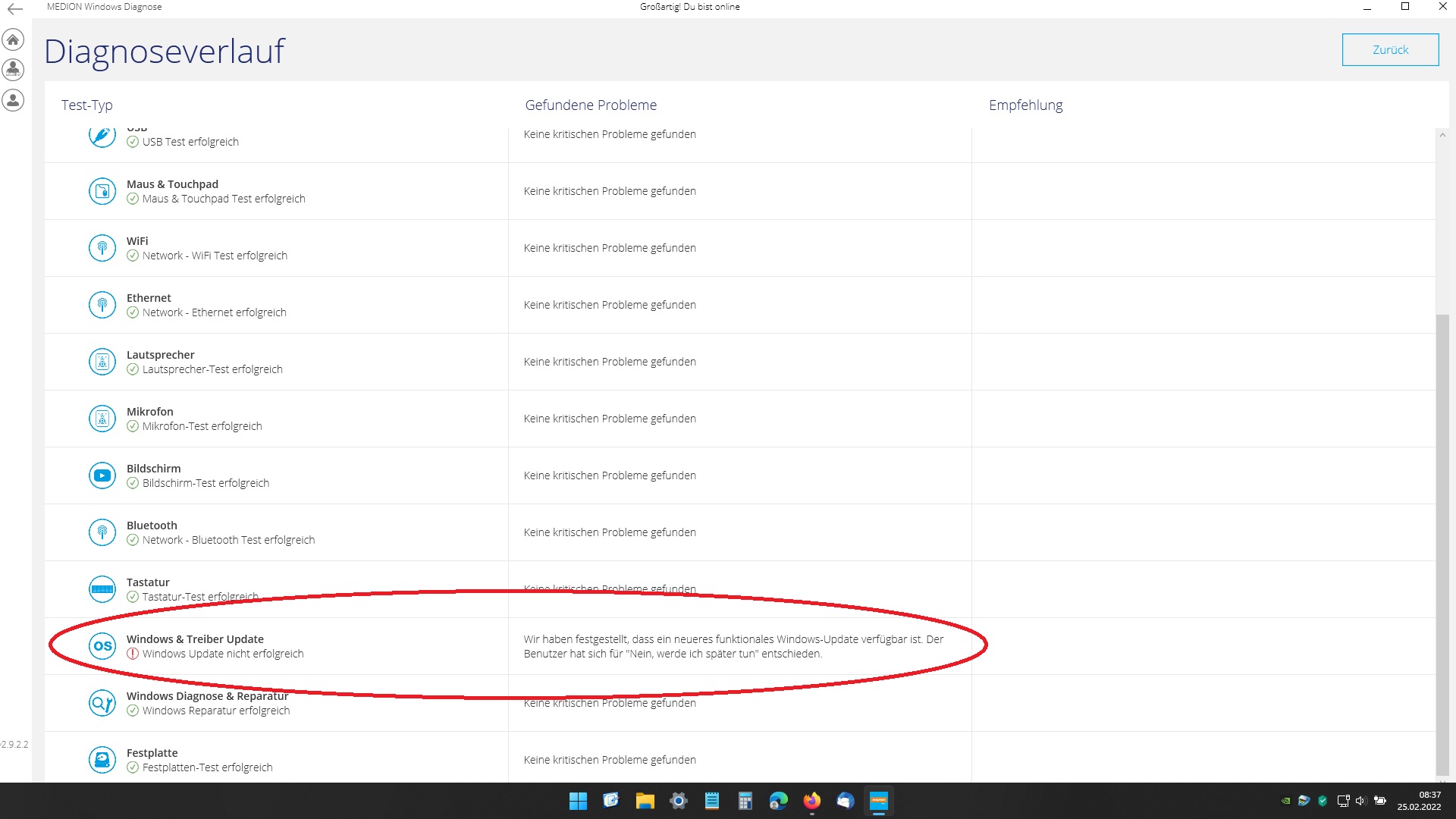Select the Home icon in the sidebar

(x=13, y=39)
